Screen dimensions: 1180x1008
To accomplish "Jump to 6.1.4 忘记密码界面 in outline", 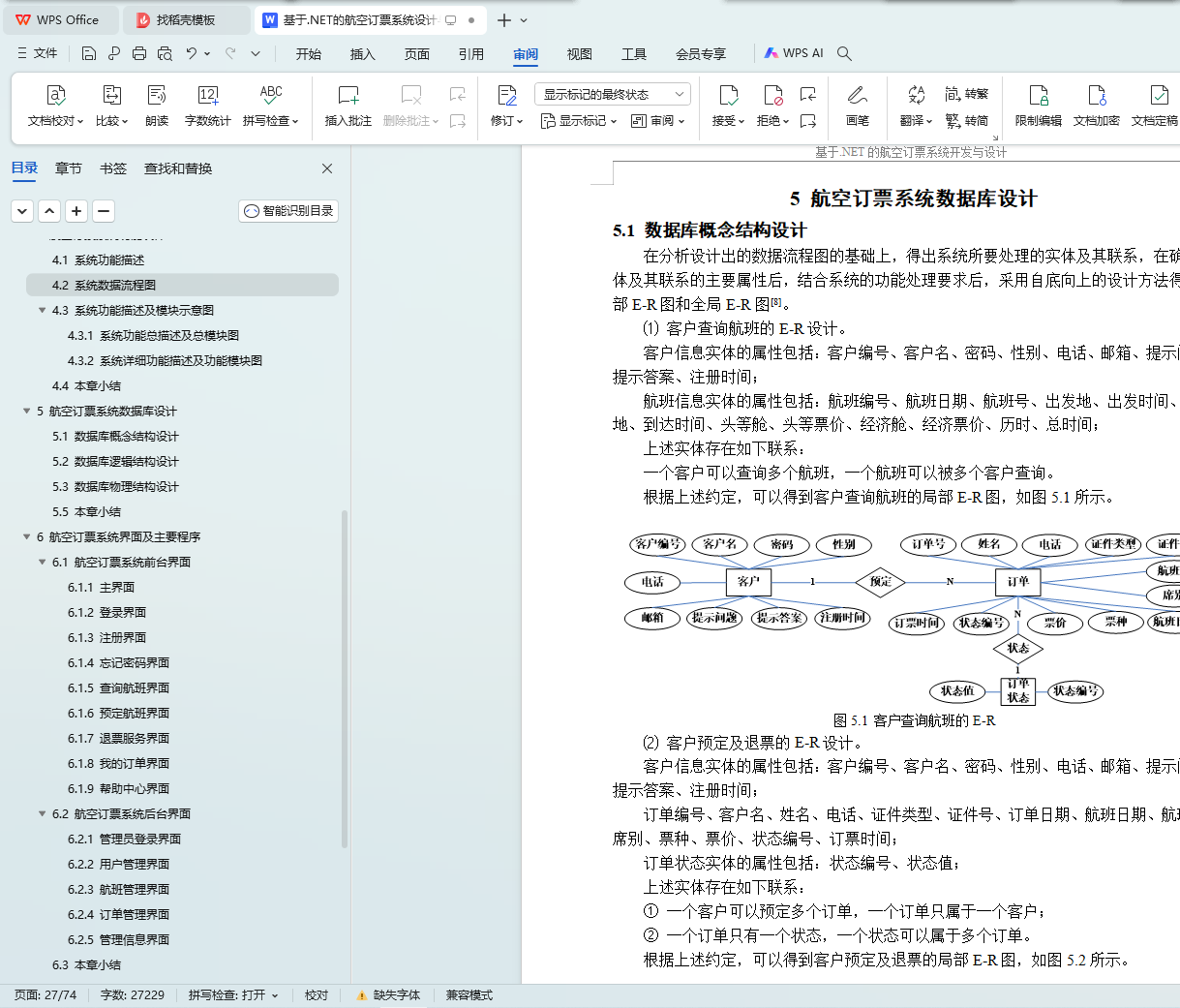I will click(x=118, y=663).
